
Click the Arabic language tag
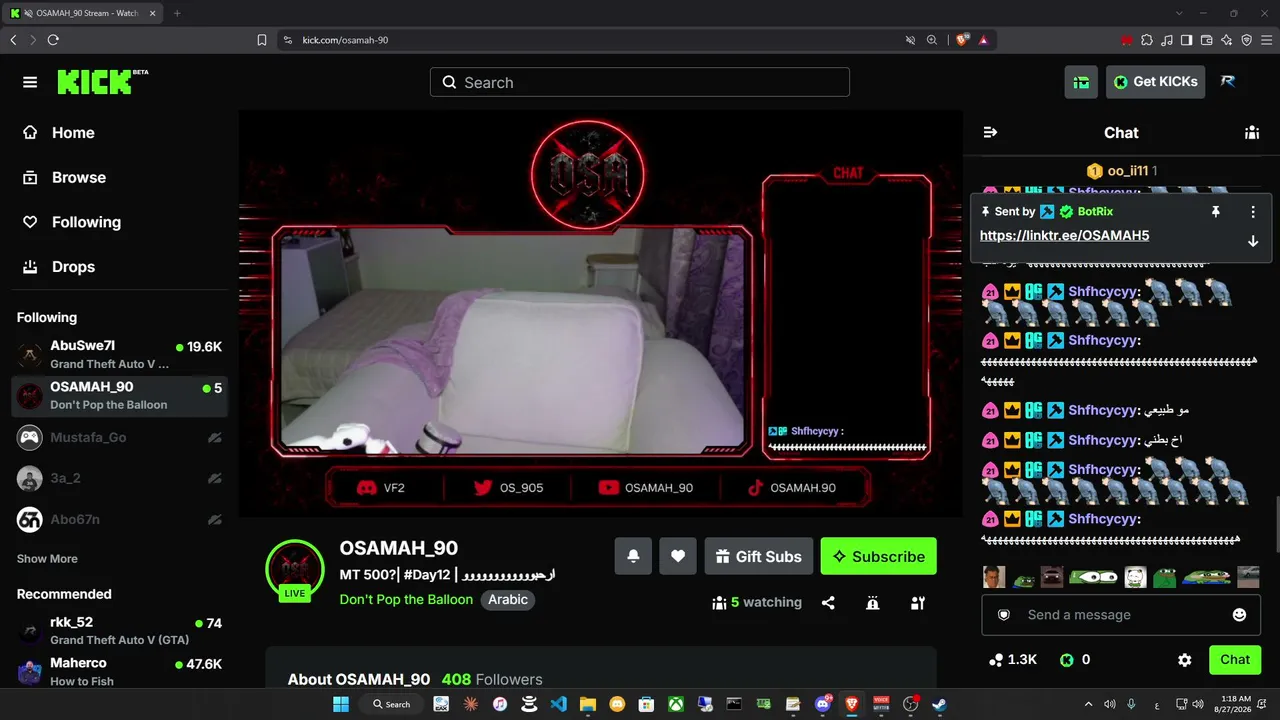(508, 600)
